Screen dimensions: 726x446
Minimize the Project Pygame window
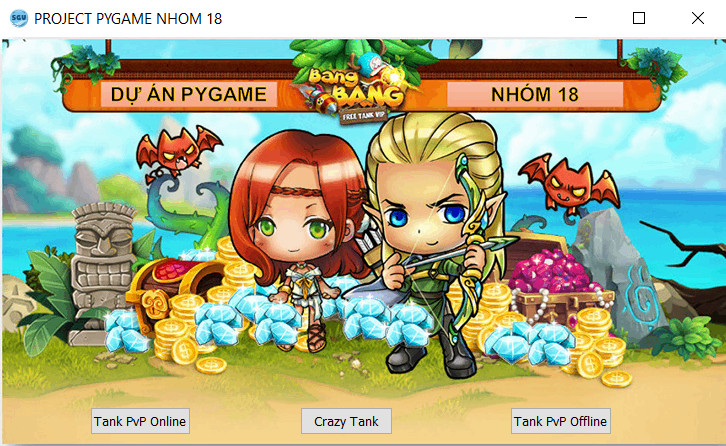click(581, 18)
